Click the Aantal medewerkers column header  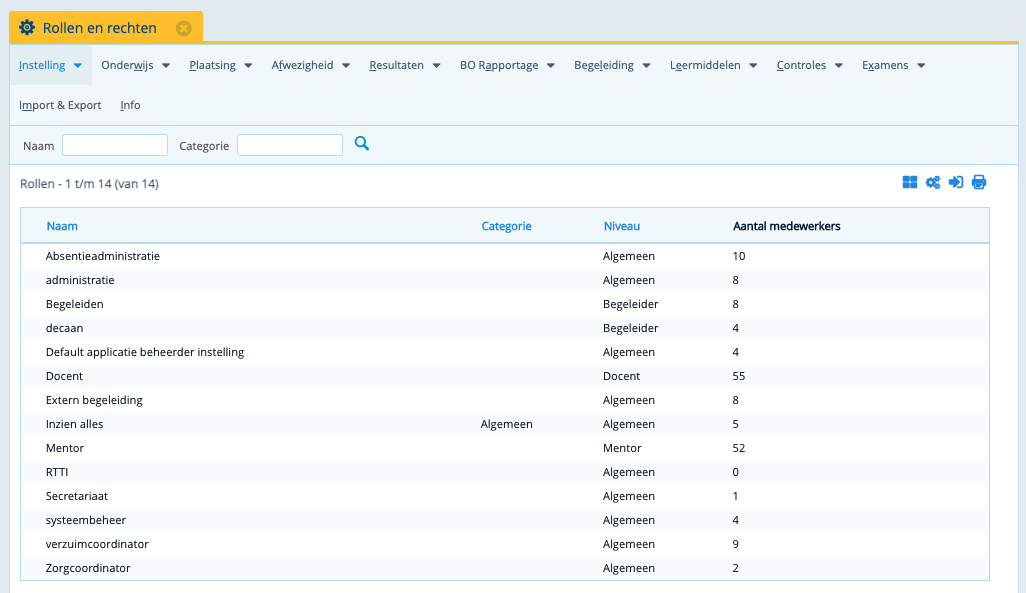click(x=787, y=226)
